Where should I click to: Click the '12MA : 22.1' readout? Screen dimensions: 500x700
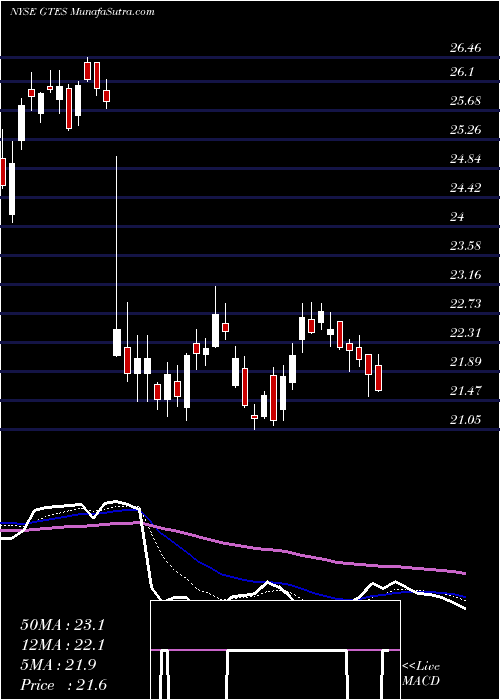62,645
